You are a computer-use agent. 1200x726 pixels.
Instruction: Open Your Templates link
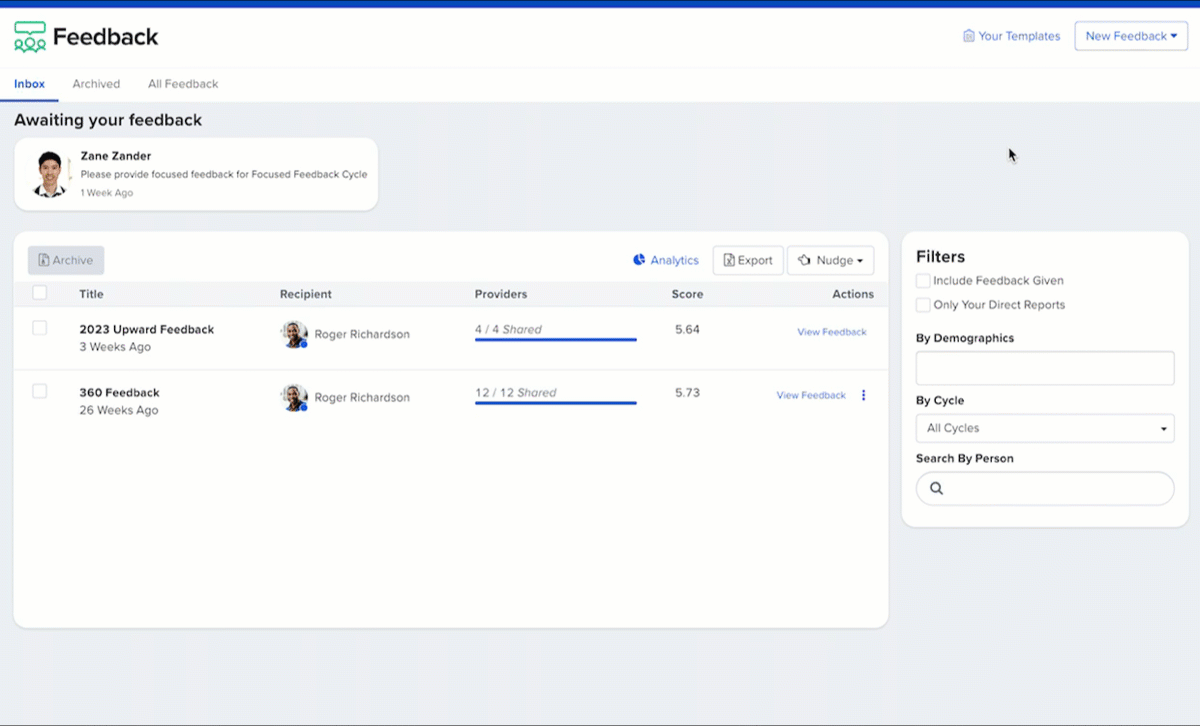(x=1011, y=36)
